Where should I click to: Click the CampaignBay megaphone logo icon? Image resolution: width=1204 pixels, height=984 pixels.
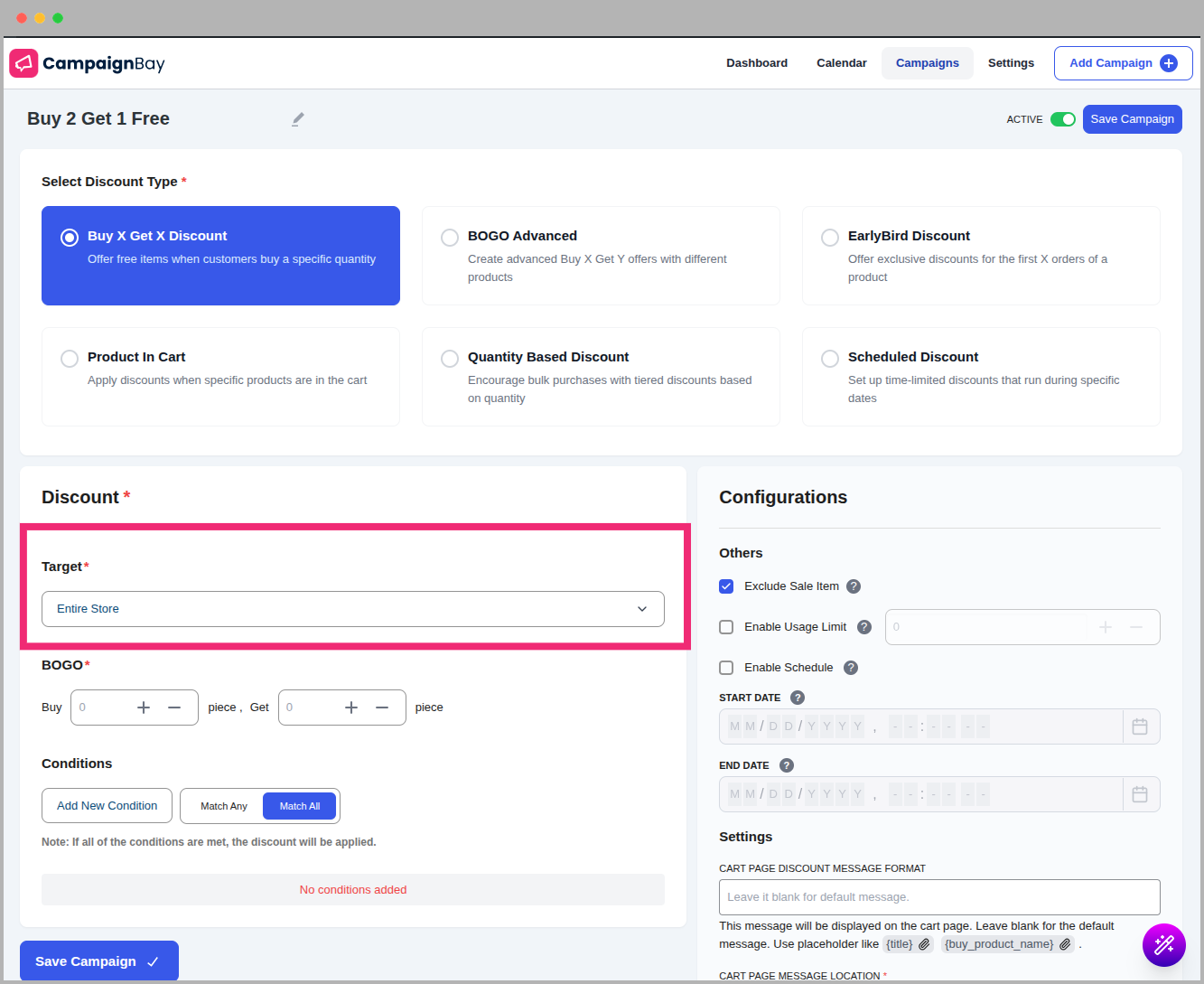pos(23,63)
